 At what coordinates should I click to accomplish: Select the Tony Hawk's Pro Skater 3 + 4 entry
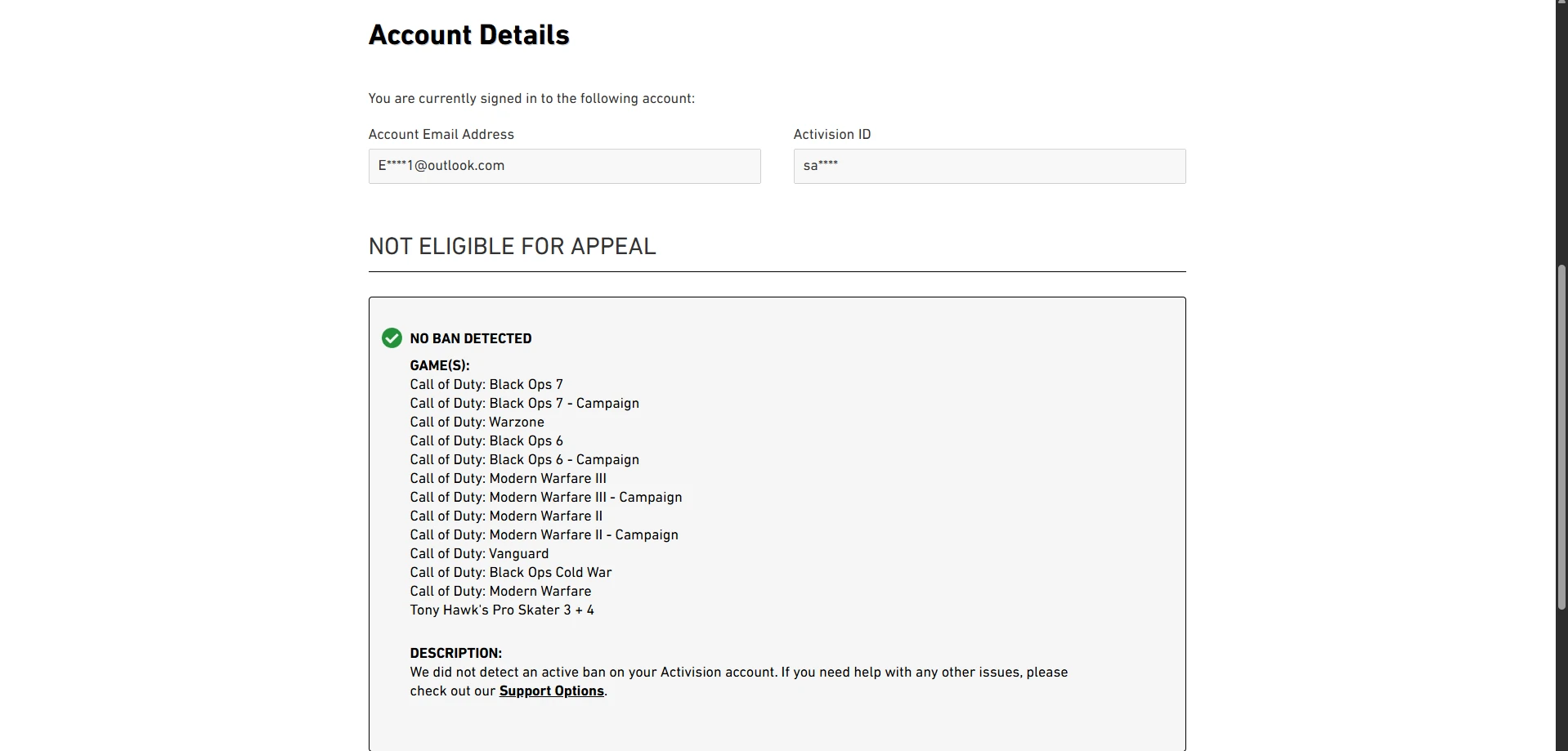tap(502, 610)
